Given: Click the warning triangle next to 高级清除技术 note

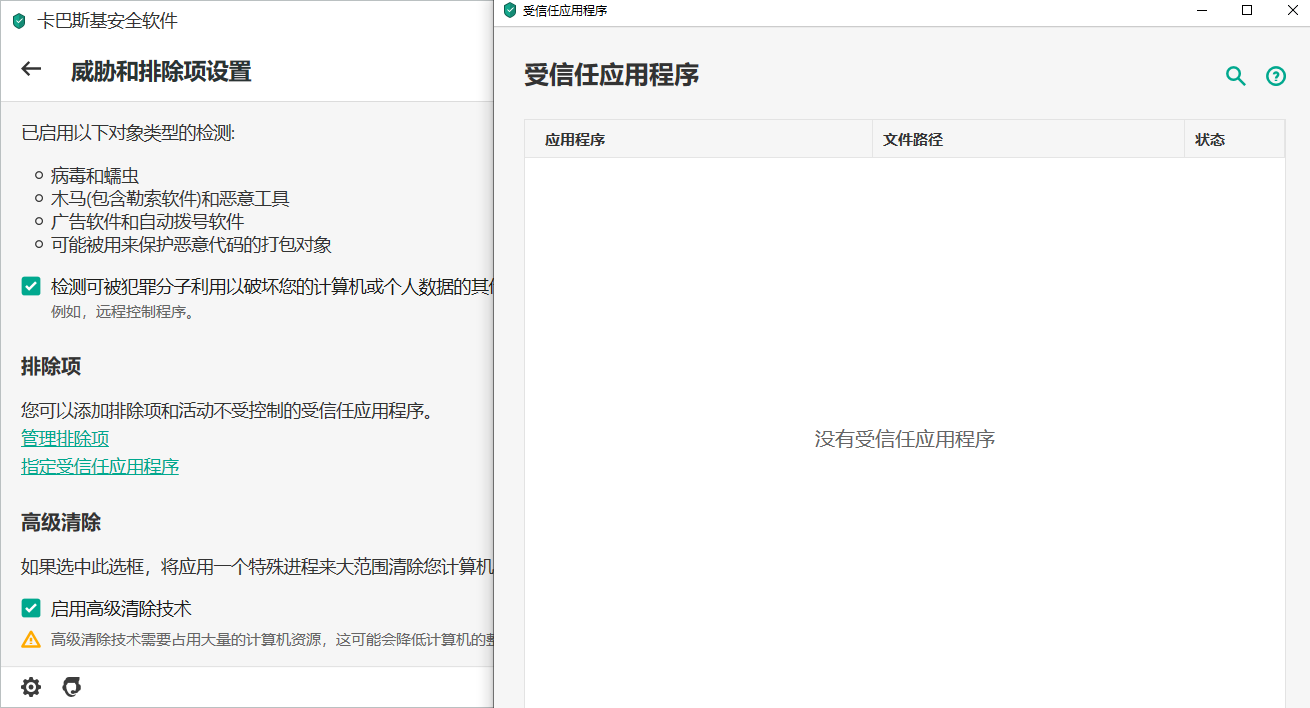Looking at the screenshot, I should pyautogui.click(x=31, y=639).
